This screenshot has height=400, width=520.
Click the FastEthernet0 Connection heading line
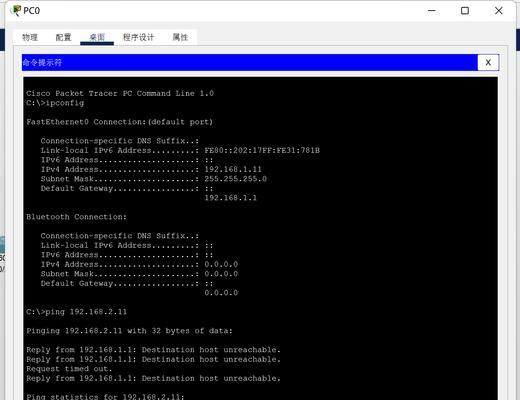[x=119, y=122]
